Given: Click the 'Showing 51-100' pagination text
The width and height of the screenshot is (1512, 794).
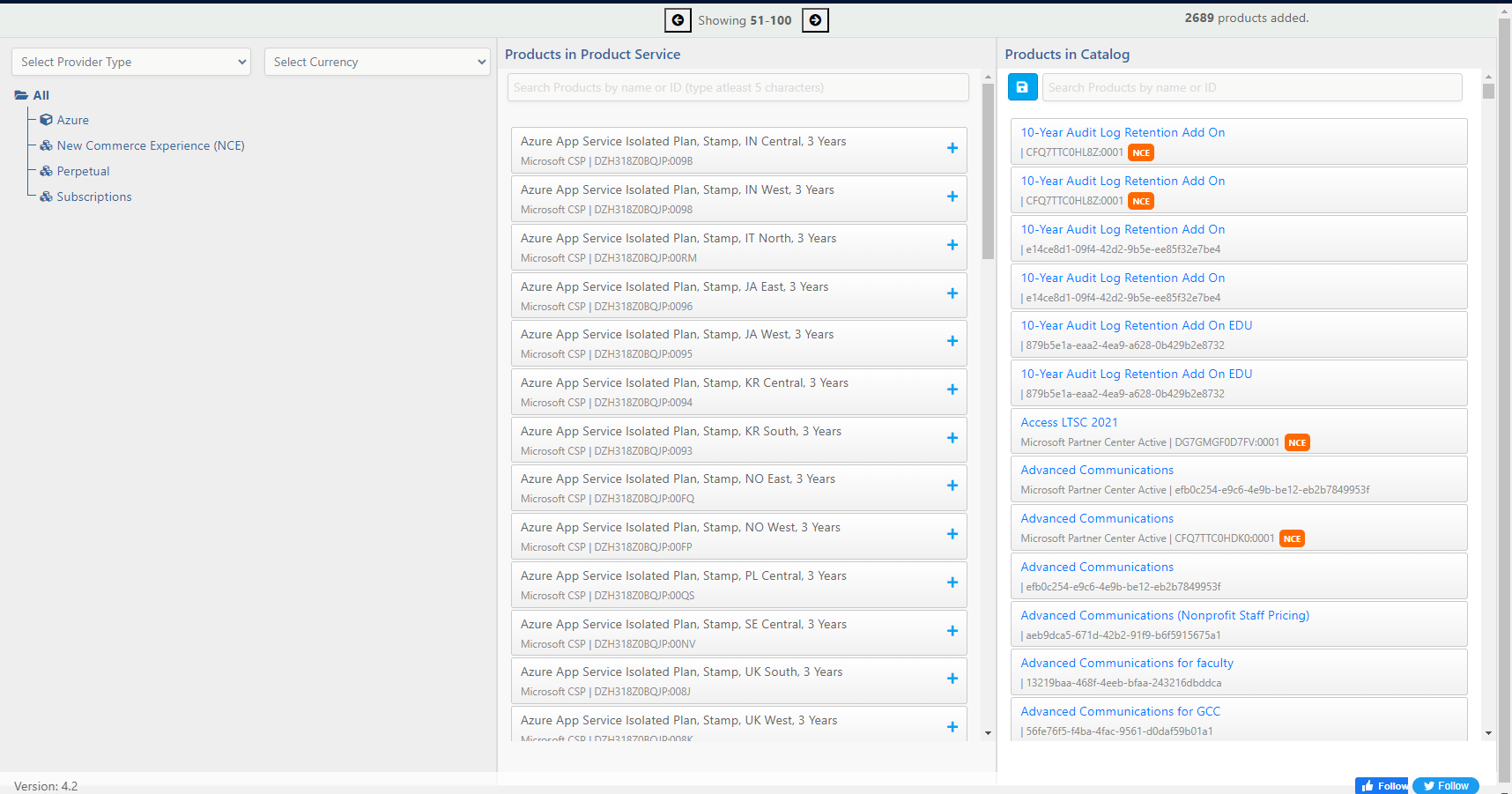Looking at the screenshot, I should 745,20.
